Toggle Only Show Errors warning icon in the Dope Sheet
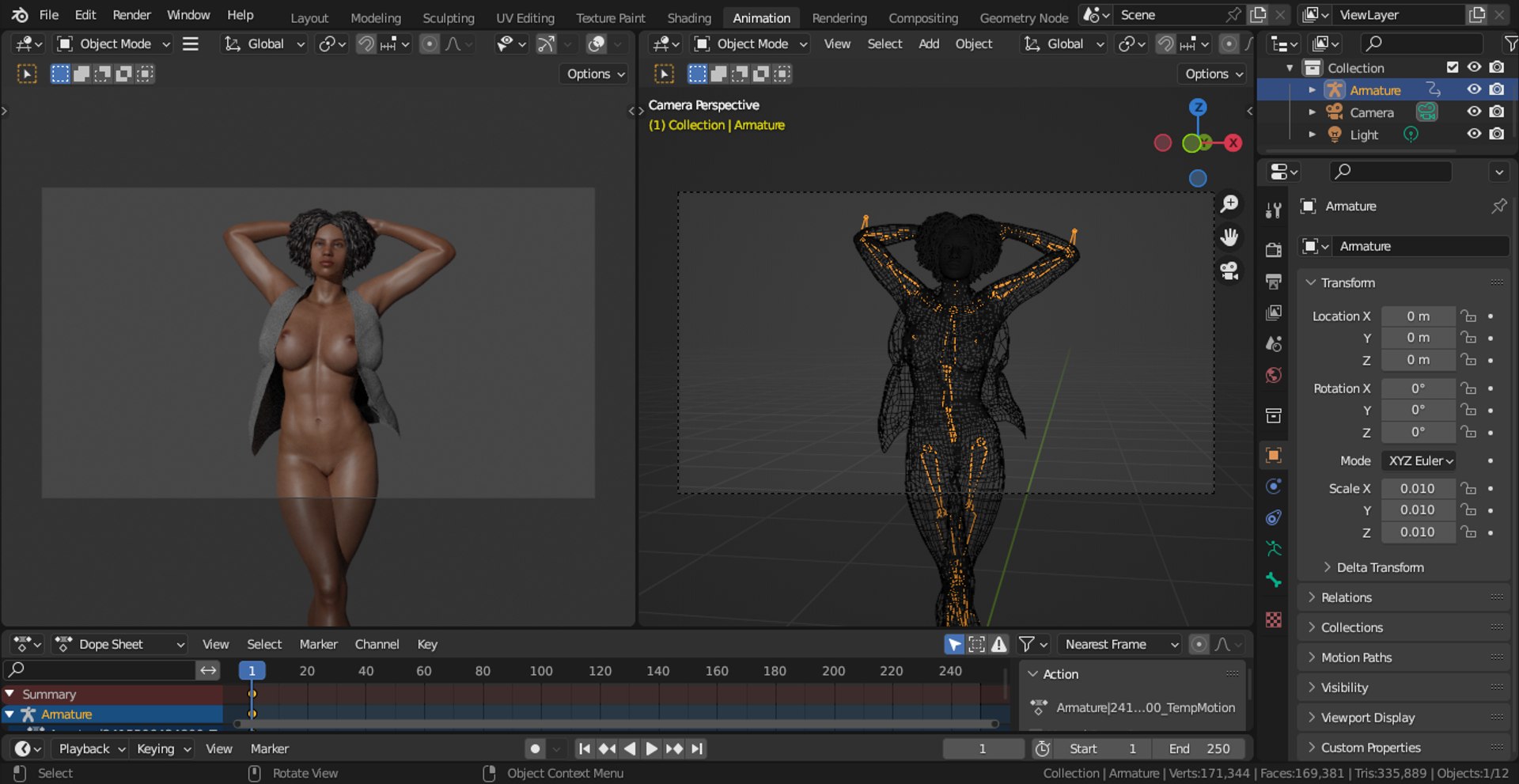The height and width of the screenshot is (784, 1519). 999,645
